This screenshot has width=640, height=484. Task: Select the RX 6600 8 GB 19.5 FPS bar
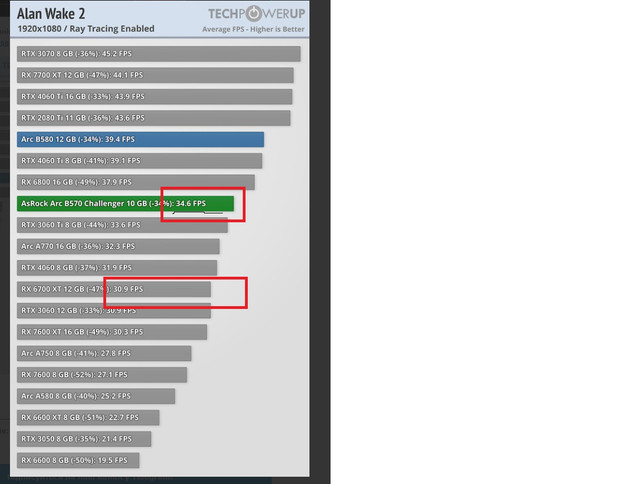click(78, 461)
